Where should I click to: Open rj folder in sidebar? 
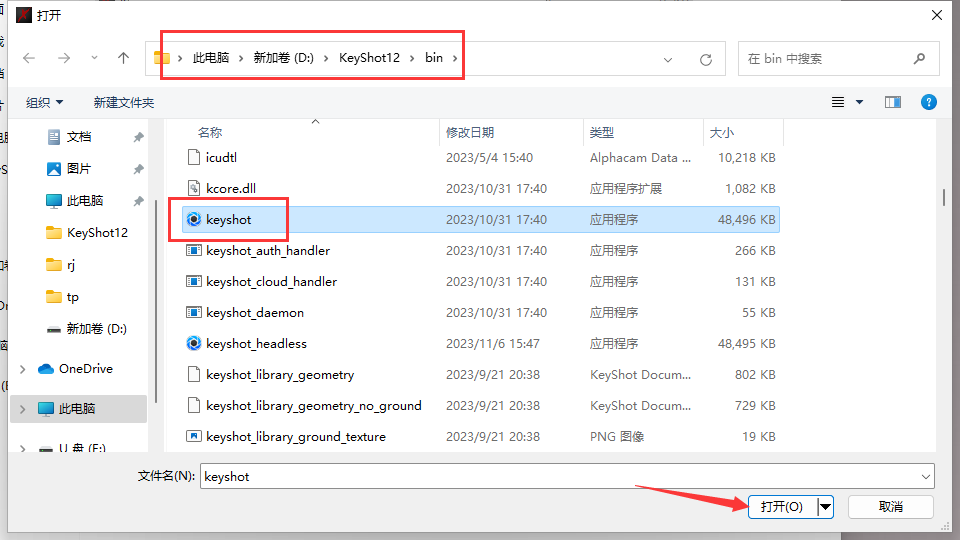coord(71,264)
